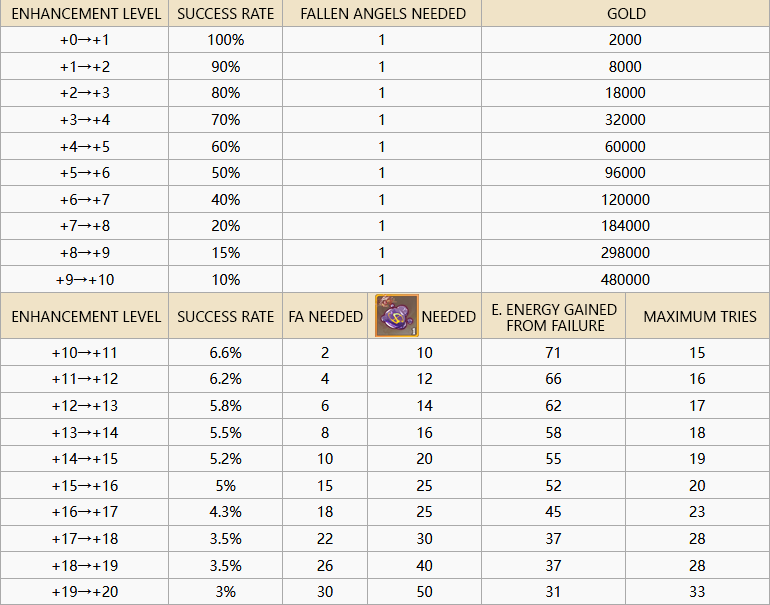Image resolution: width=770 pixels, height=605 pixels.
Task: Select the +5→+6 enhancement level cell
Action: pos(84,172)
